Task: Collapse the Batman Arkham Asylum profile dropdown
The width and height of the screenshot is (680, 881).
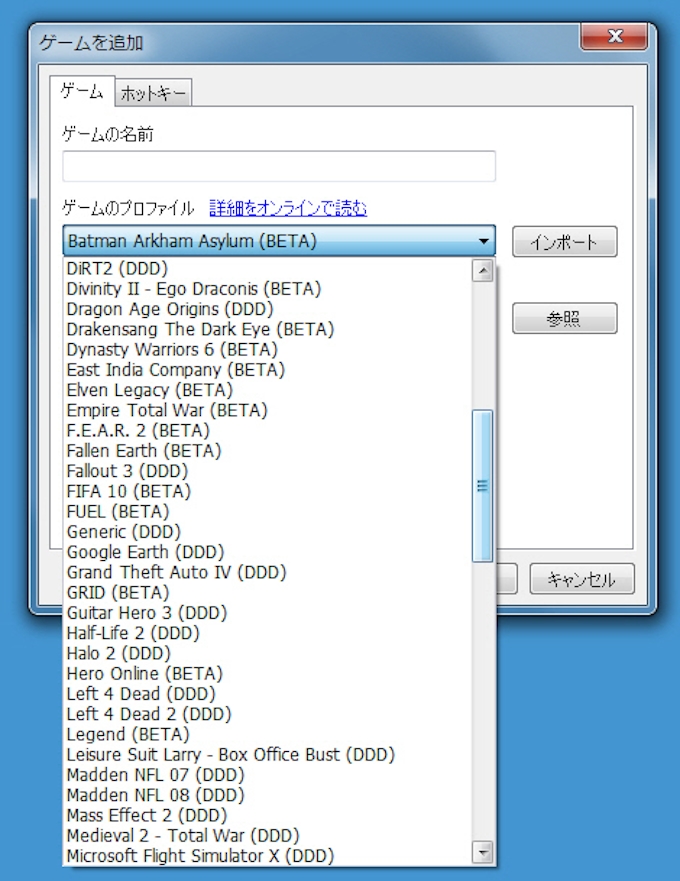Action: [x=484, y=241]
